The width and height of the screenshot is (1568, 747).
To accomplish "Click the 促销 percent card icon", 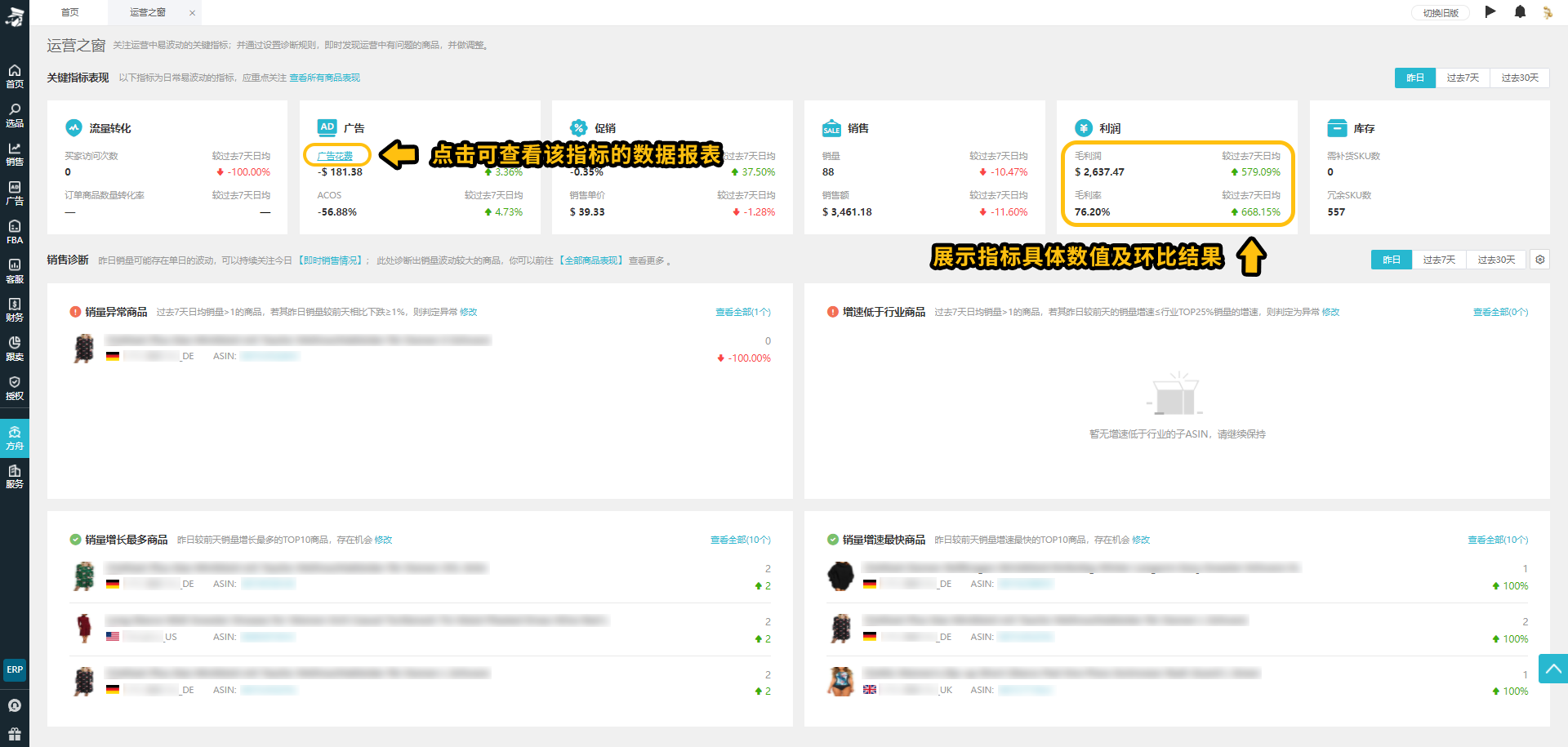I will tap(579, 127).
